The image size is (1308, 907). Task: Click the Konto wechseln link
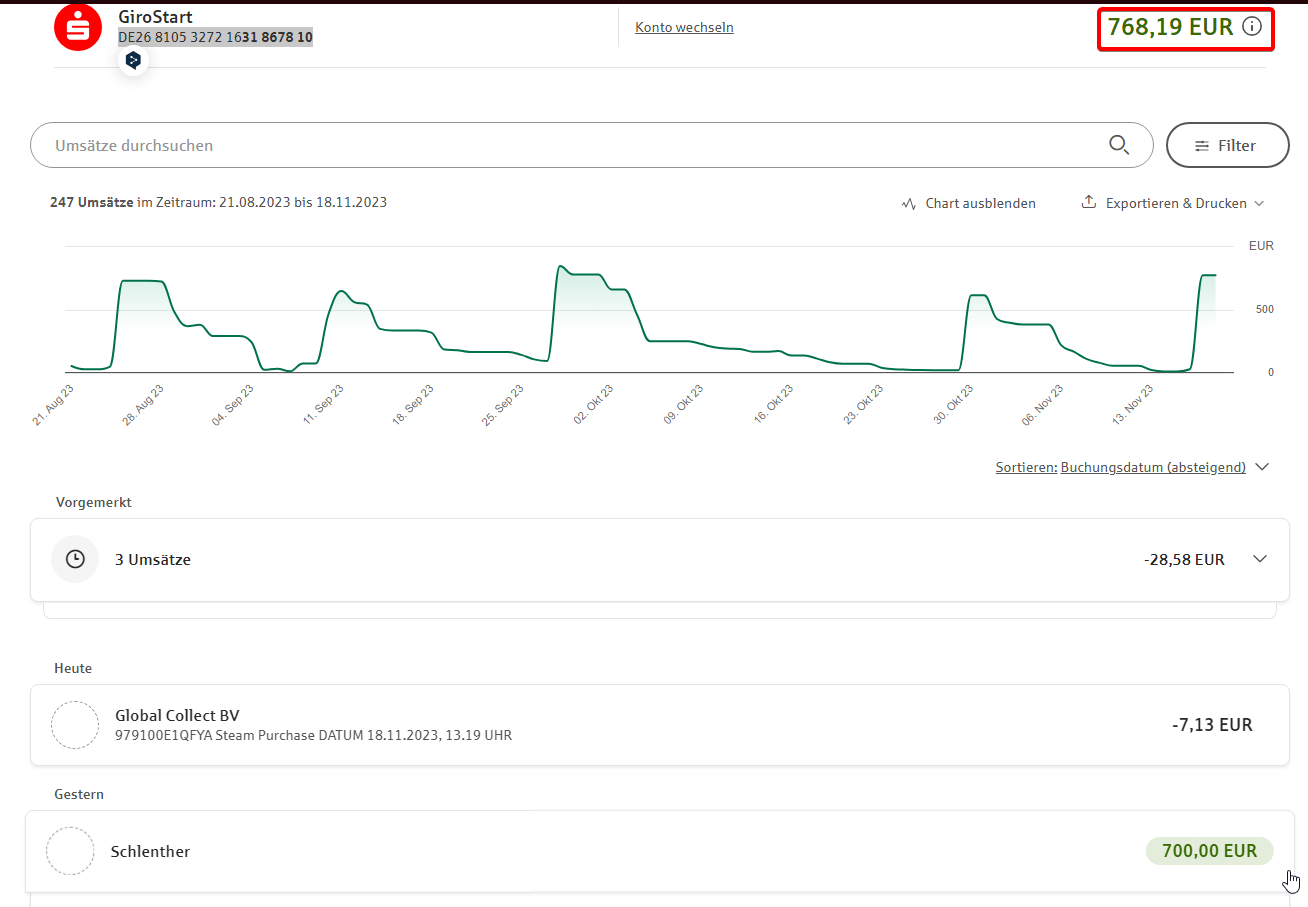[684, 27]
